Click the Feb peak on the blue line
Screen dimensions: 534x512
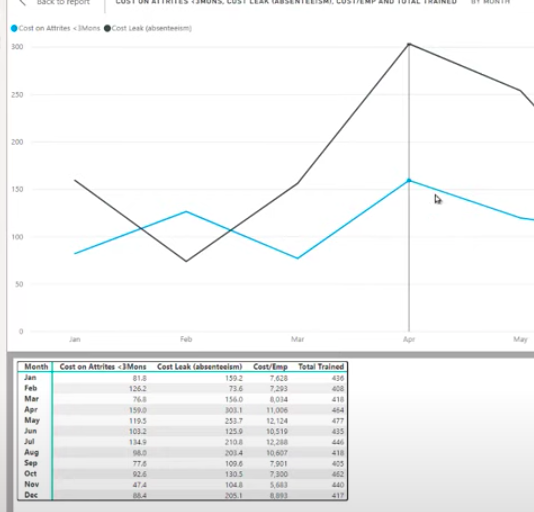[186, 212]
